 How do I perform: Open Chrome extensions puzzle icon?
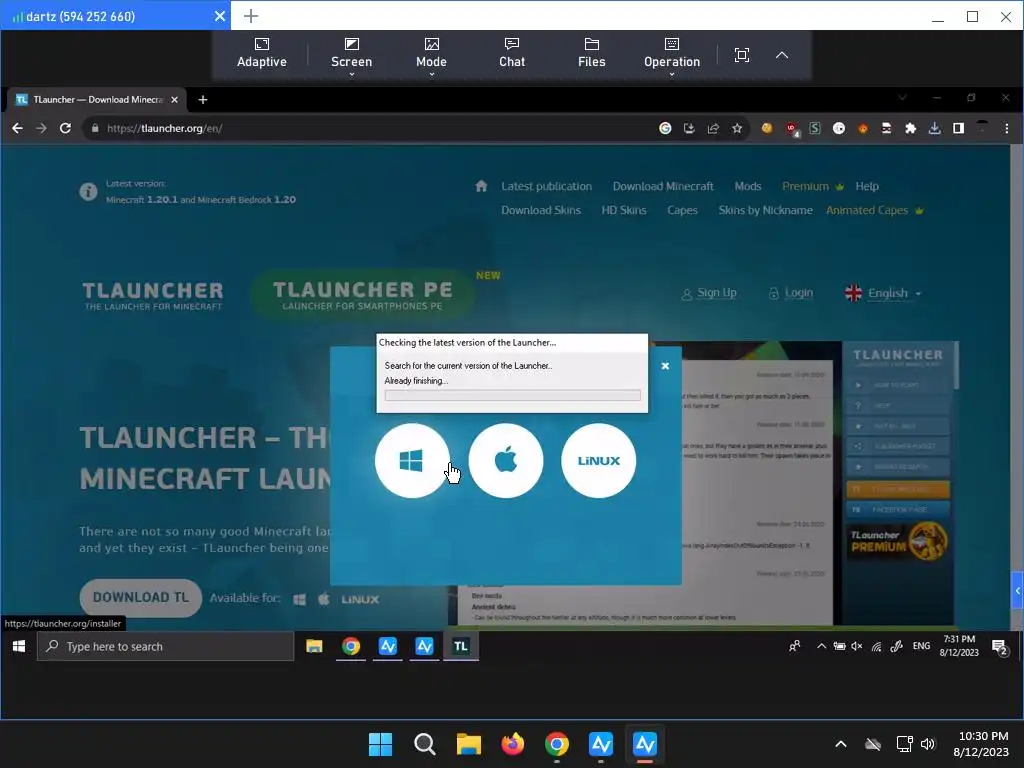coord(910,128)
